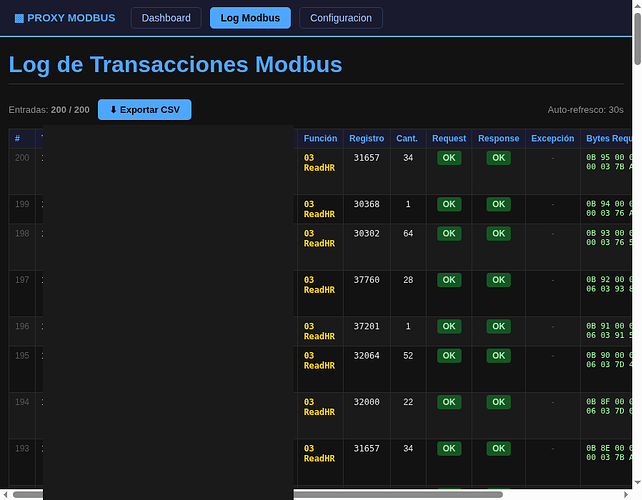Click bytes request starting 0B 92
The image size is (642, 500).
tap(609, 284)
